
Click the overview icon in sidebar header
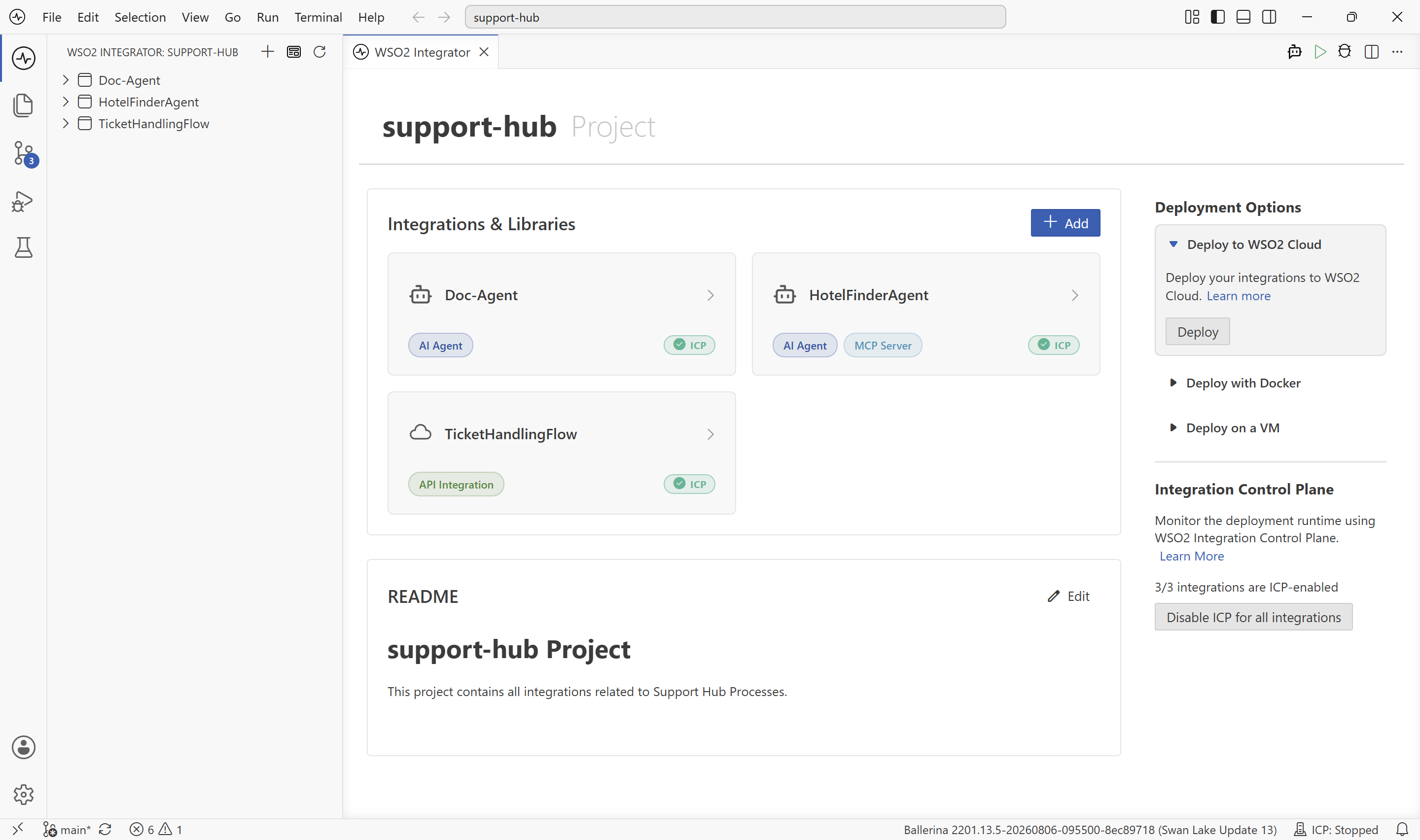tap(294, 52)
